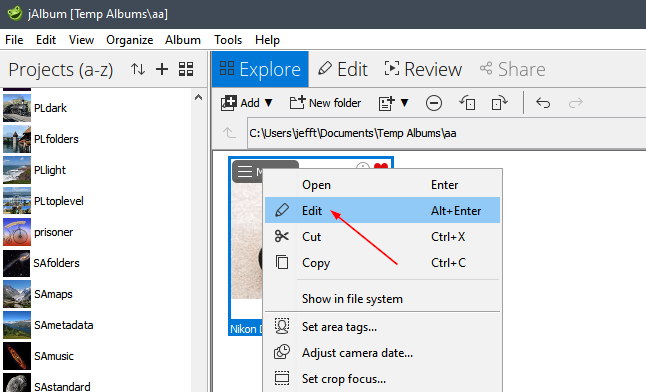Select the SAmetadata project
This screenshot has width=646, height=392.
point(63,325)
